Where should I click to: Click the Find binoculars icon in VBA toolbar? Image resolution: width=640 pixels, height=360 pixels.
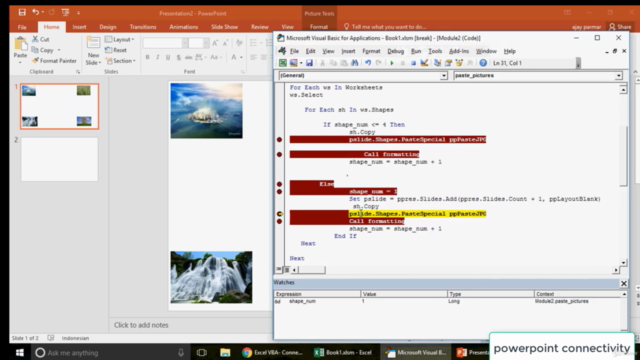354,63
